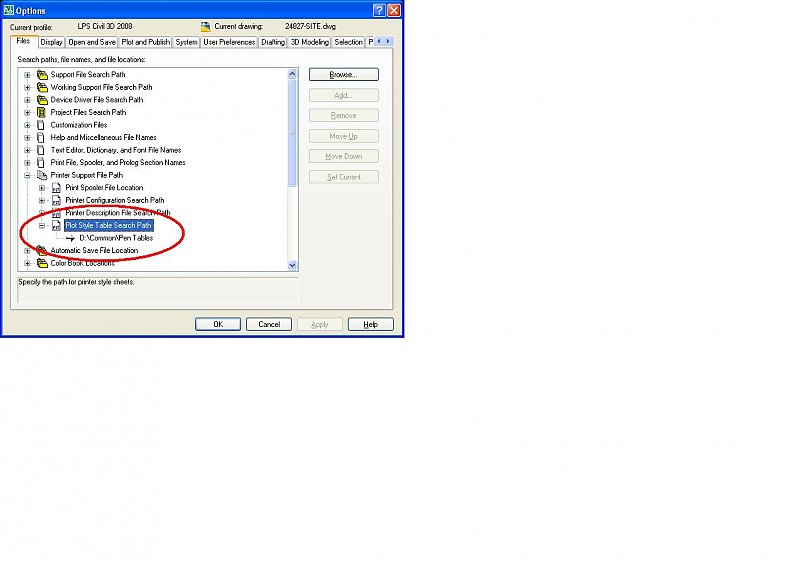
Task: Go to the User Preferences tab
Action: coord(229,42)
